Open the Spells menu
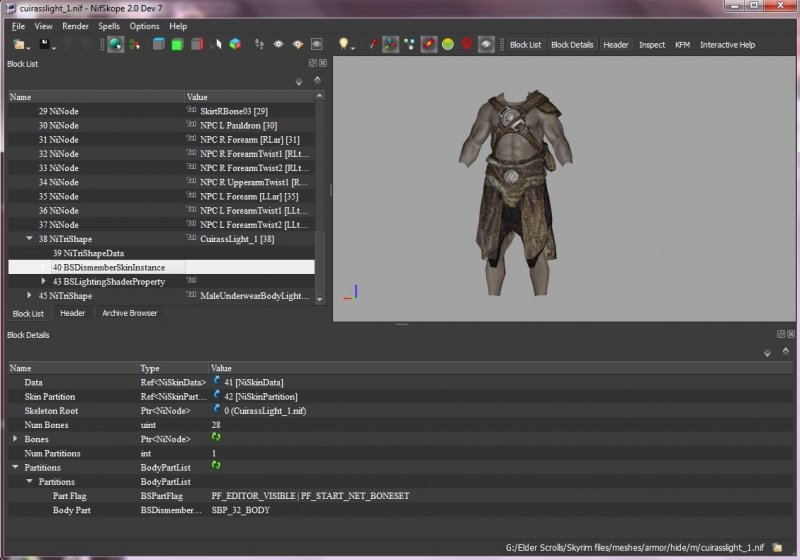Screen dimensions: 800x560 point(109,26)
